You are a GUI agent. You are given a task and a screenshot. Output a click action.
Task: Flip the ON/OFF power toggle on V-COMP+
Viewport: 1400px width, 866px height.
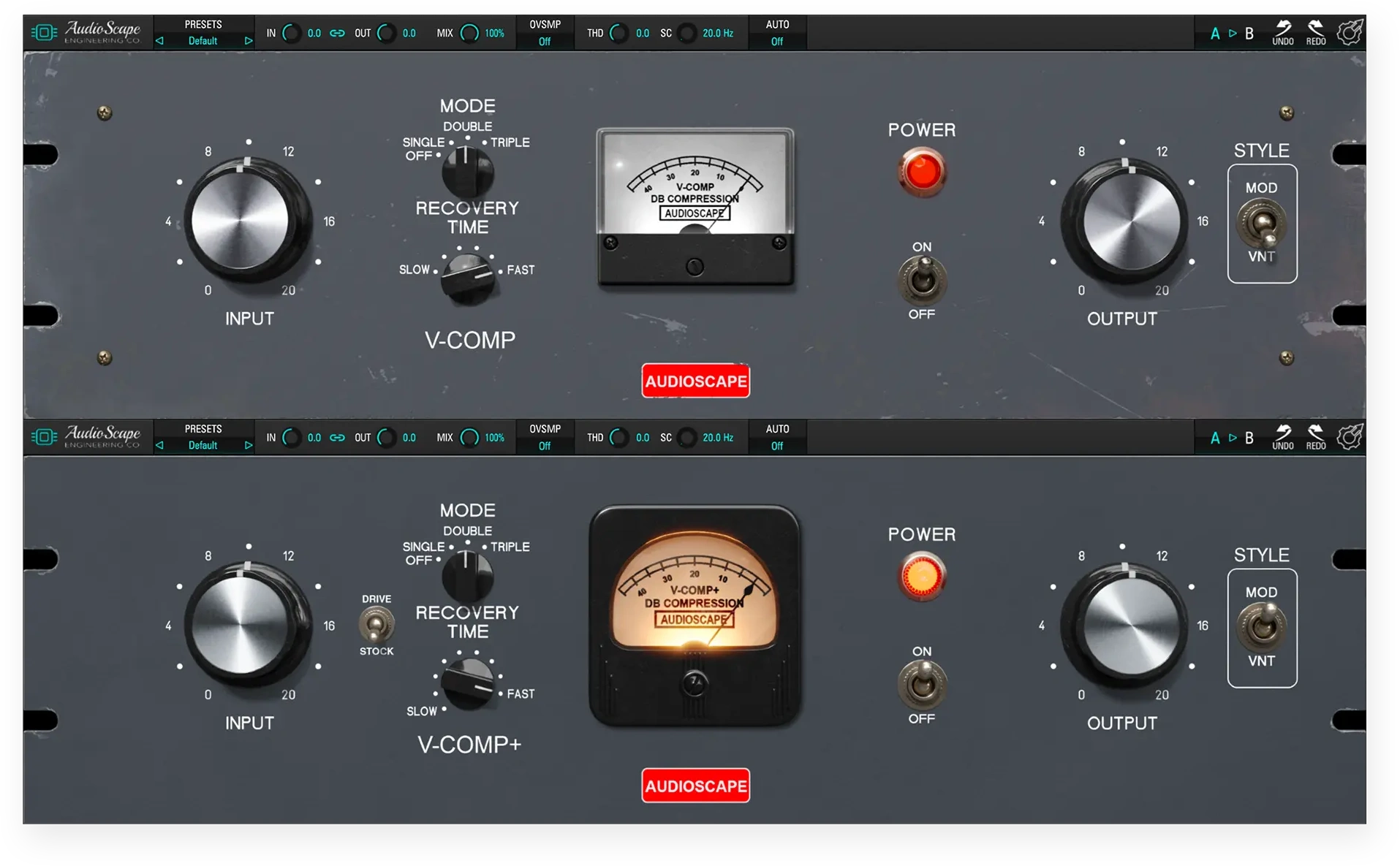[922, 685]
